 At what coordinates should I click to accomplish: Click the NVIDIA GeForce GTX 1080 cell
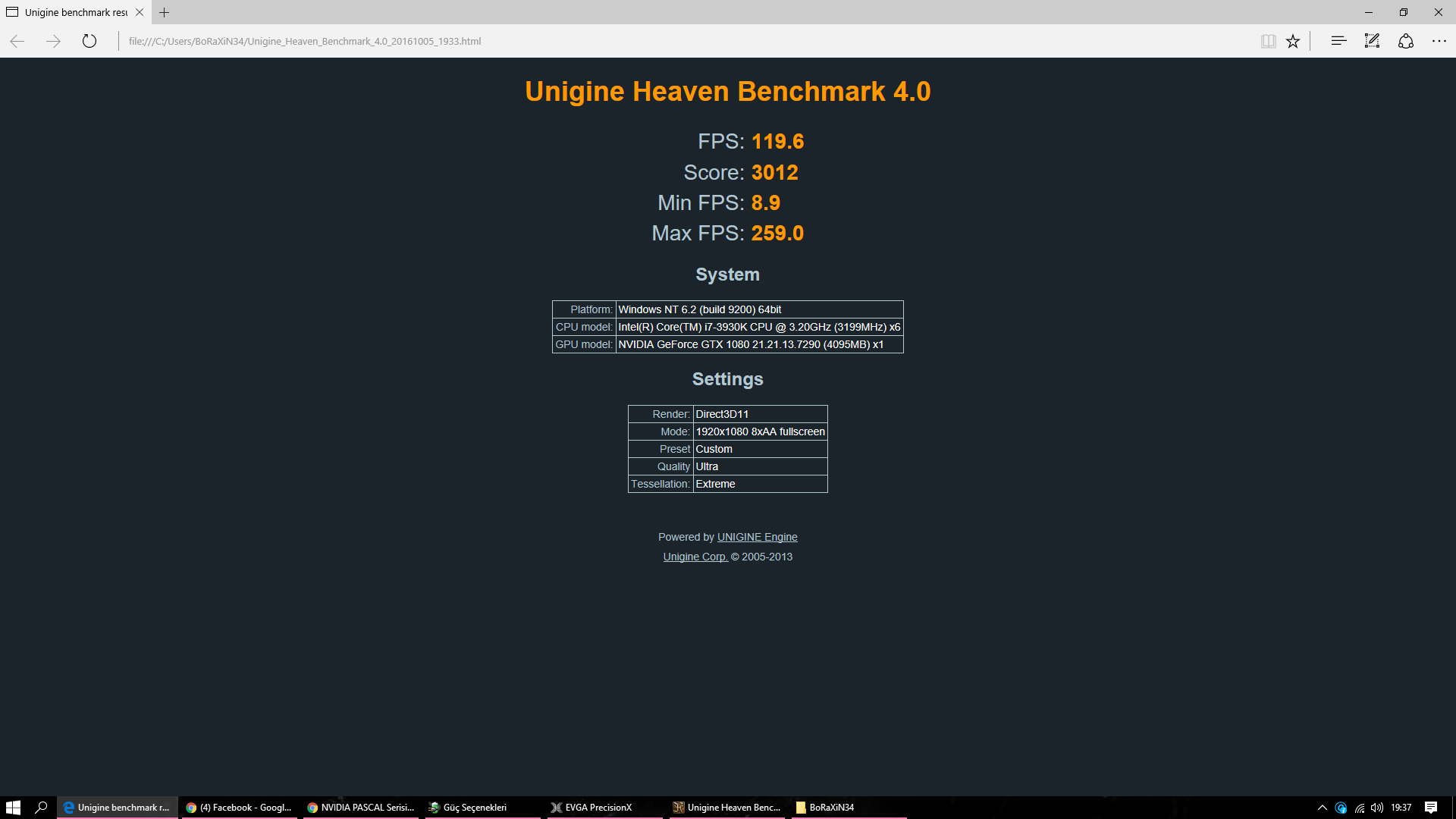(759, 344)
